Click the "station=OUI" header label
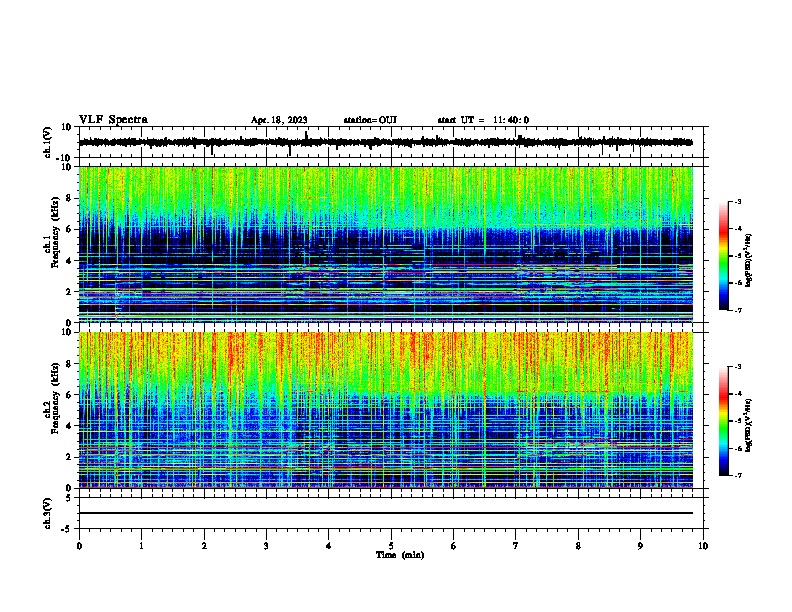 (x=370, y=120)
